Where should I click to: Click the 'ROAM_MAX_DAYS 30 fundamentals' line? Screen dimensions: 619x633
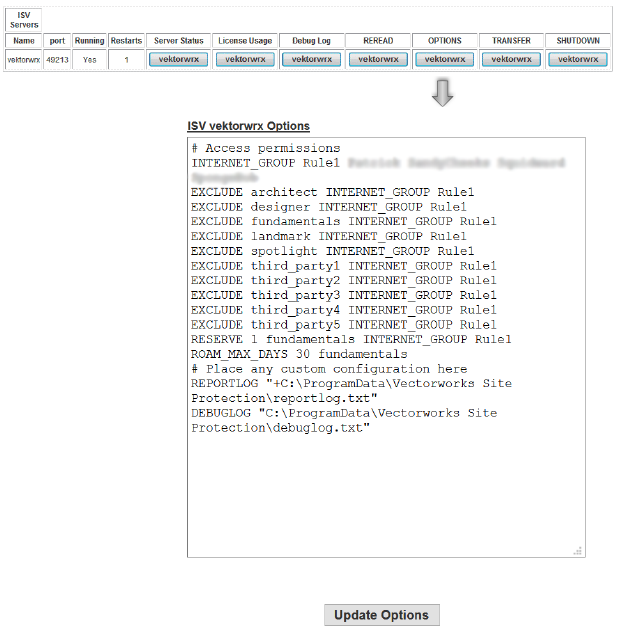(x=299, y=354)
